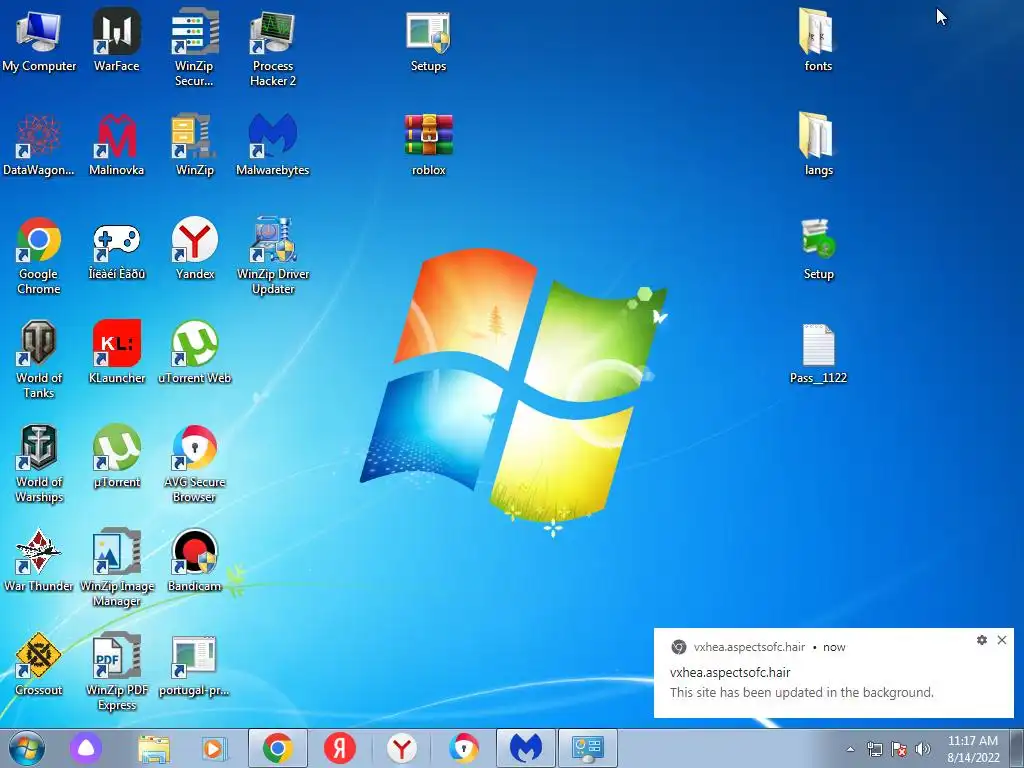The height and width of the screenshot is (768, 1024).
Task: Open the µTorrent desktop shortcut
Action: pos(116,456)
